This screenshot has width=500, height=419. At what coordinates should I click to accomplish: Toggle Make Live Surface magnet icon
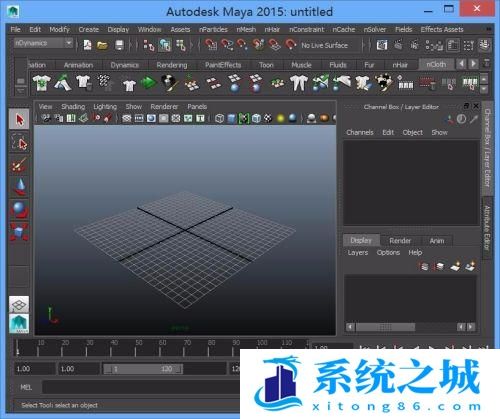tap(290, 44)
